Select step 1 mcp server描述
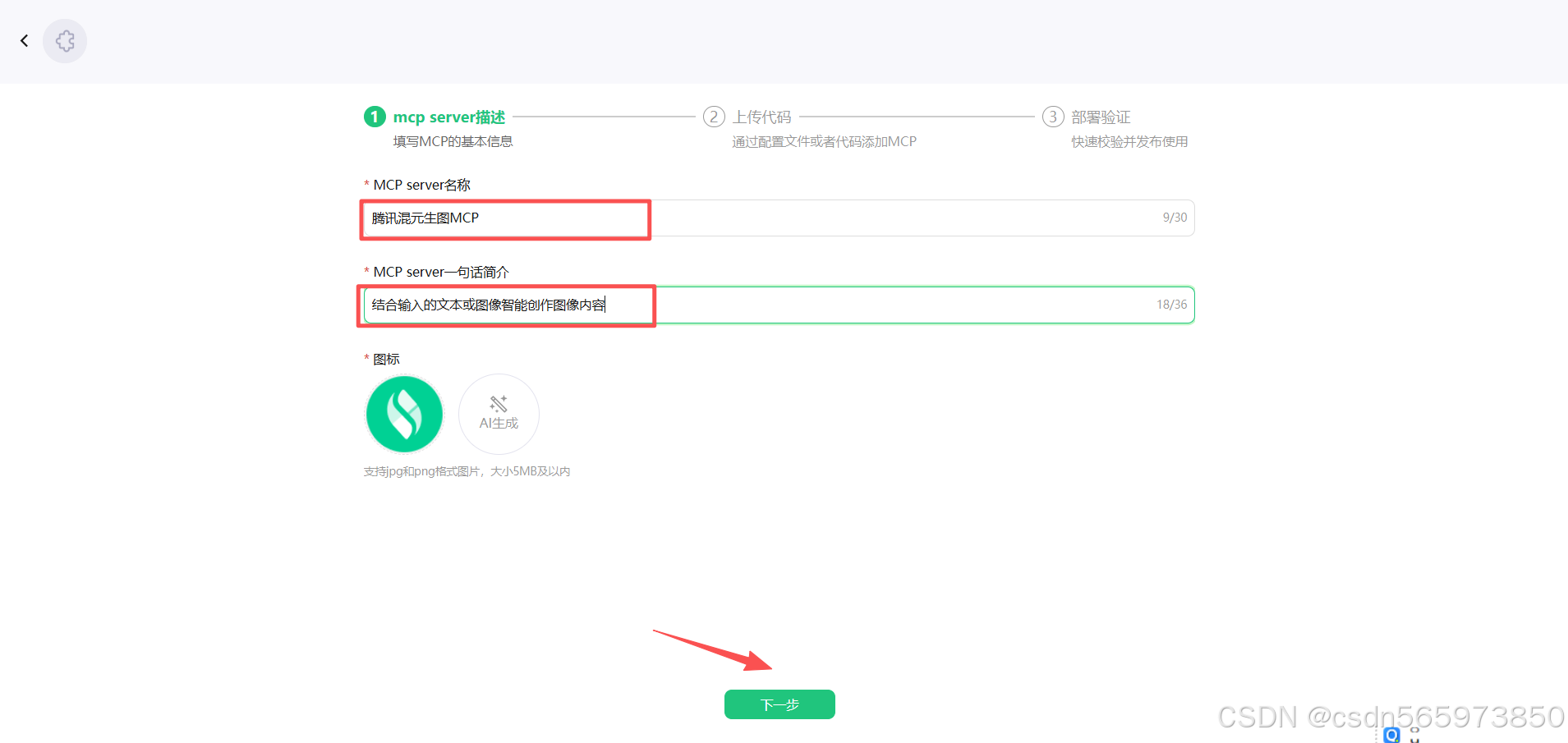The width and height of the screenshot is (1568, 743). coord(449,117)
